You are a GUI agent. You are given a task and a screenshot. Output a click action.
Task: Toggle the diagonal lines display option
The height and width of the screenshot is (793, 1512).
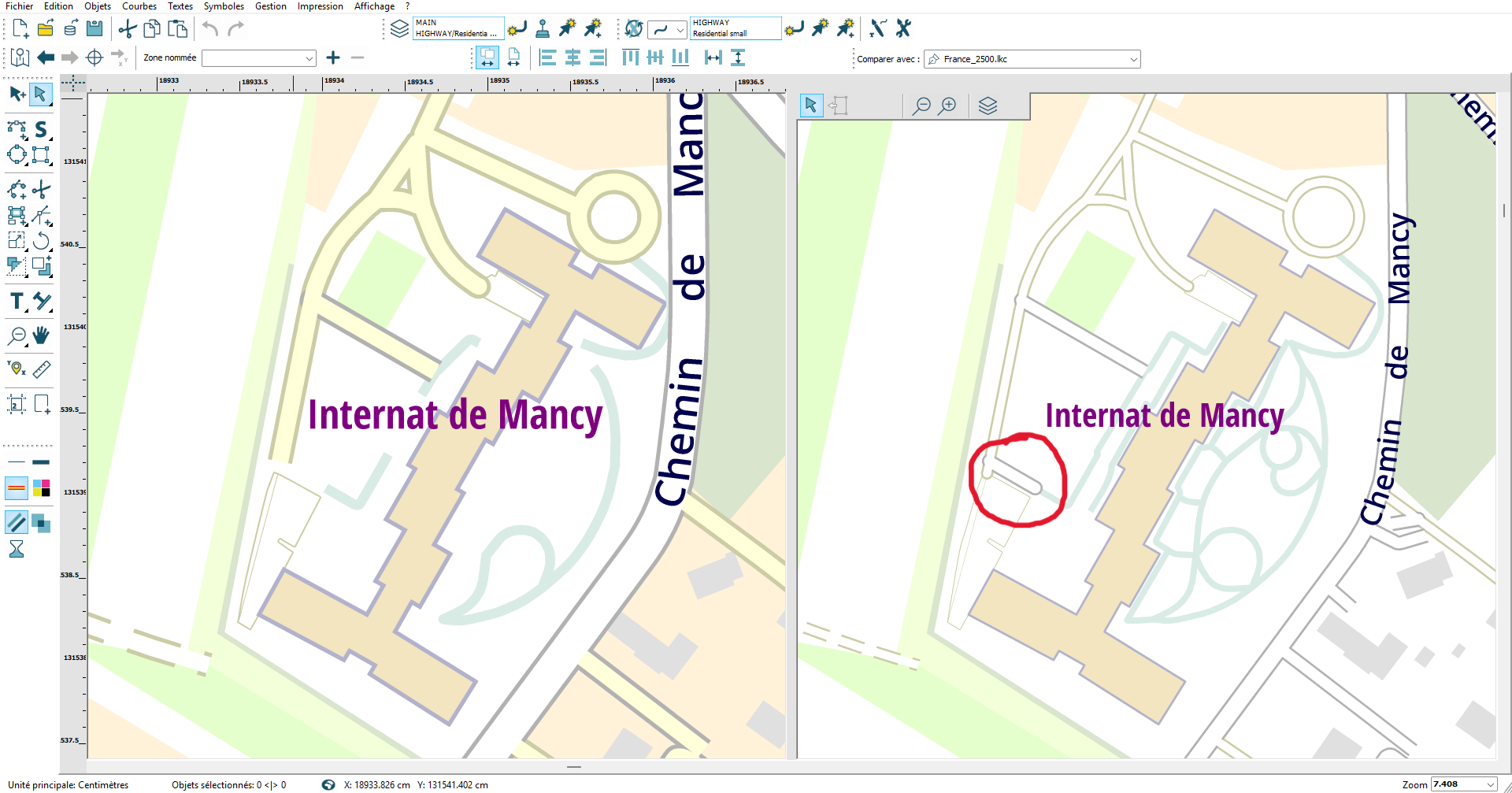pyautogui.click(x=17, y=522)
